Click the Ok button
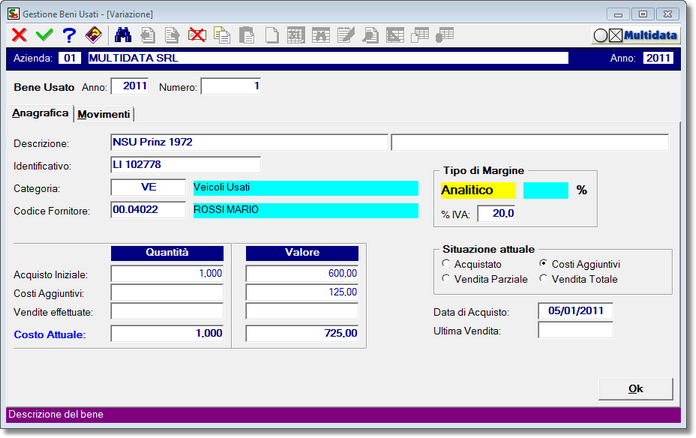Viewport: 696px width, 438px height. pos(636,389)
